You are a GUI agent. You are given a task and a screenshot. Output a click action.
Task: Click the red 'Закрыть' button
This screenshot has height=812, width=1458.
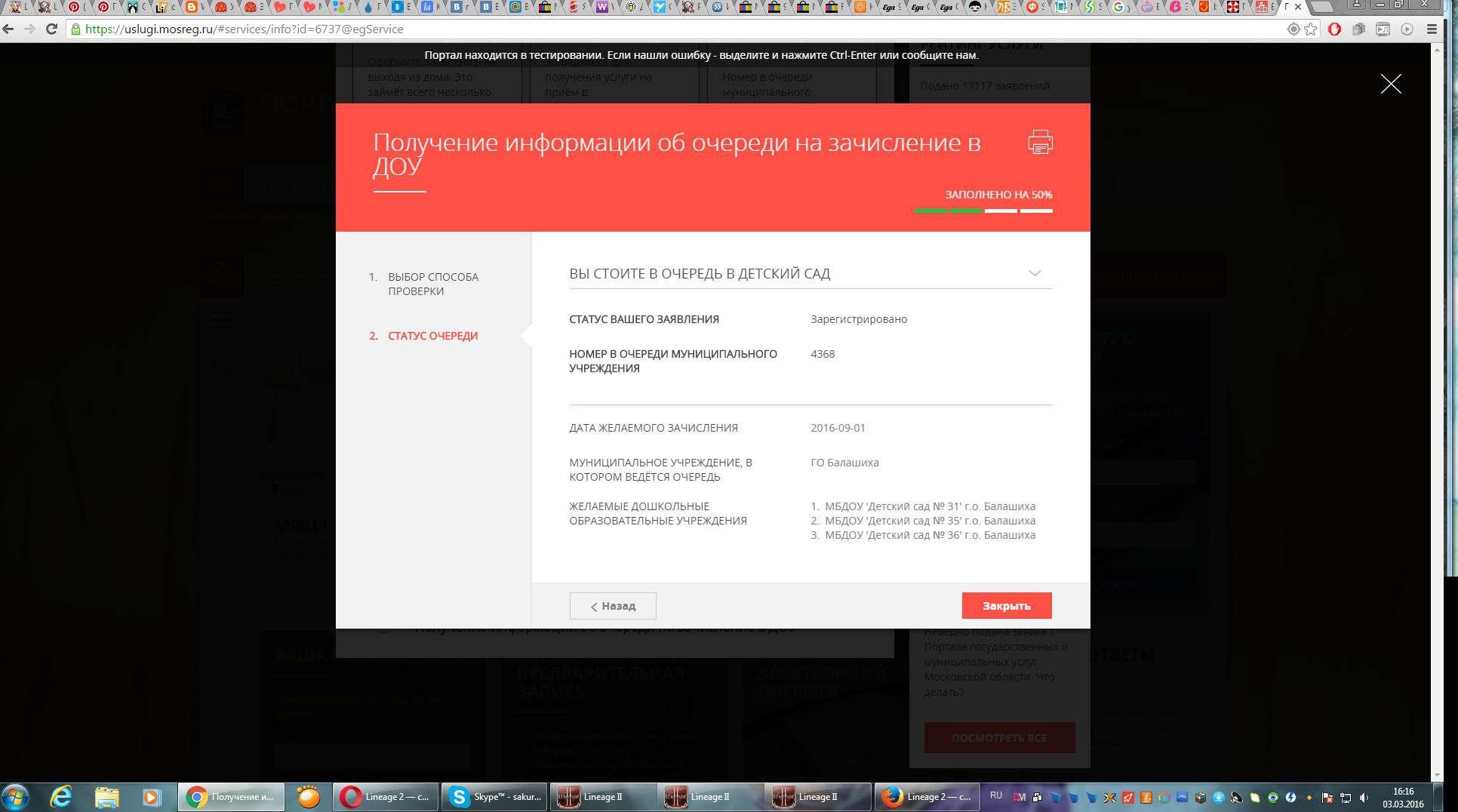click(1007, 606)
